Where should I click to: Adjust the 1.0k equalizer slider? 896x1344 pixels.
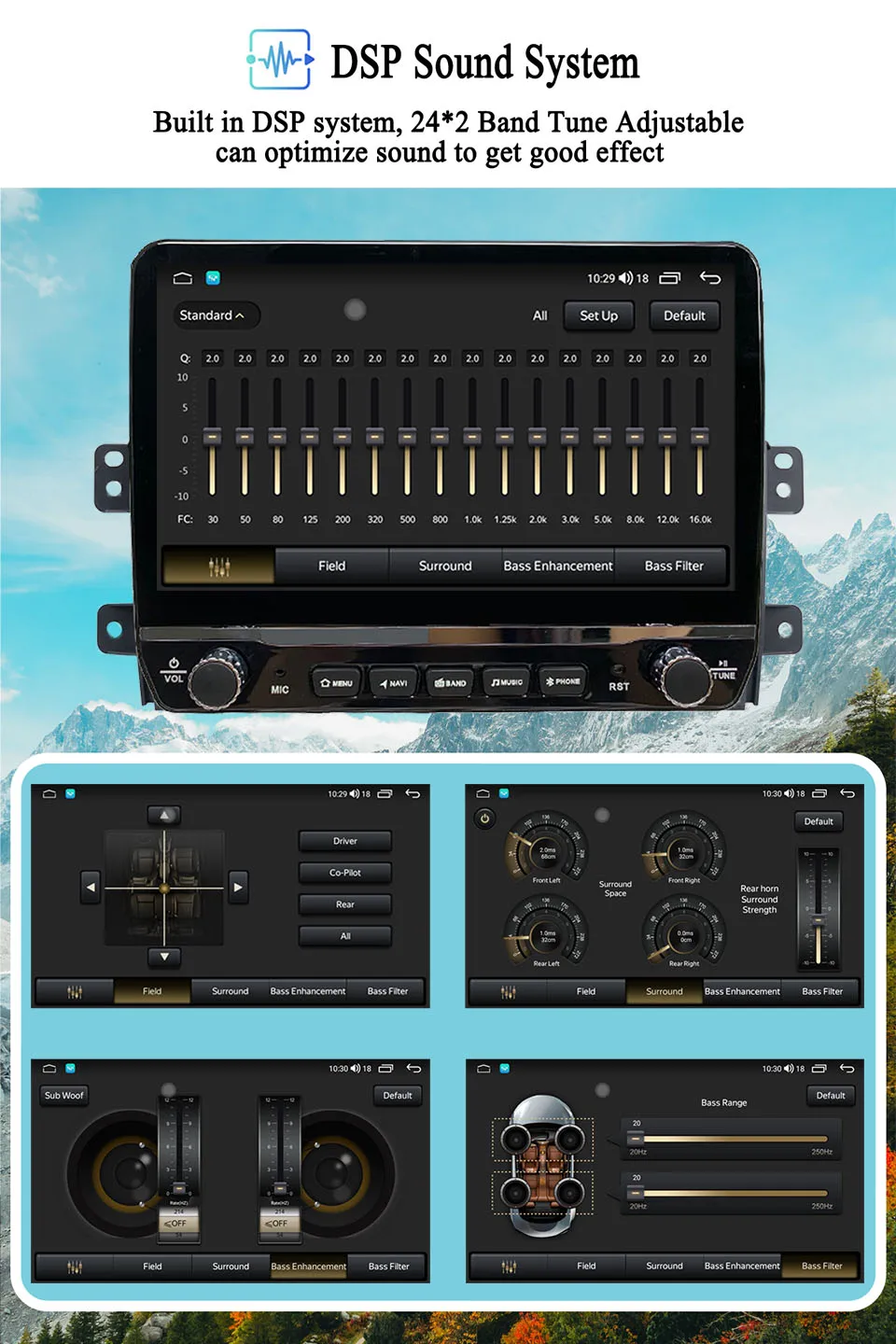[x=472, y=436]
